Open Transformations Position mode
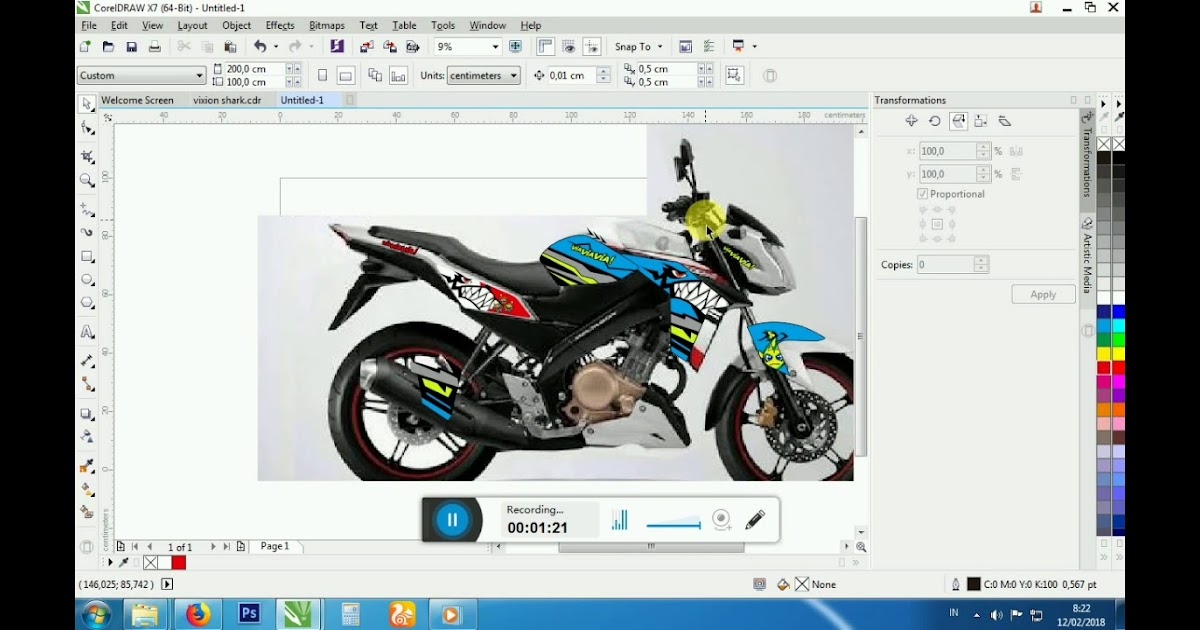 pos(911,121)
